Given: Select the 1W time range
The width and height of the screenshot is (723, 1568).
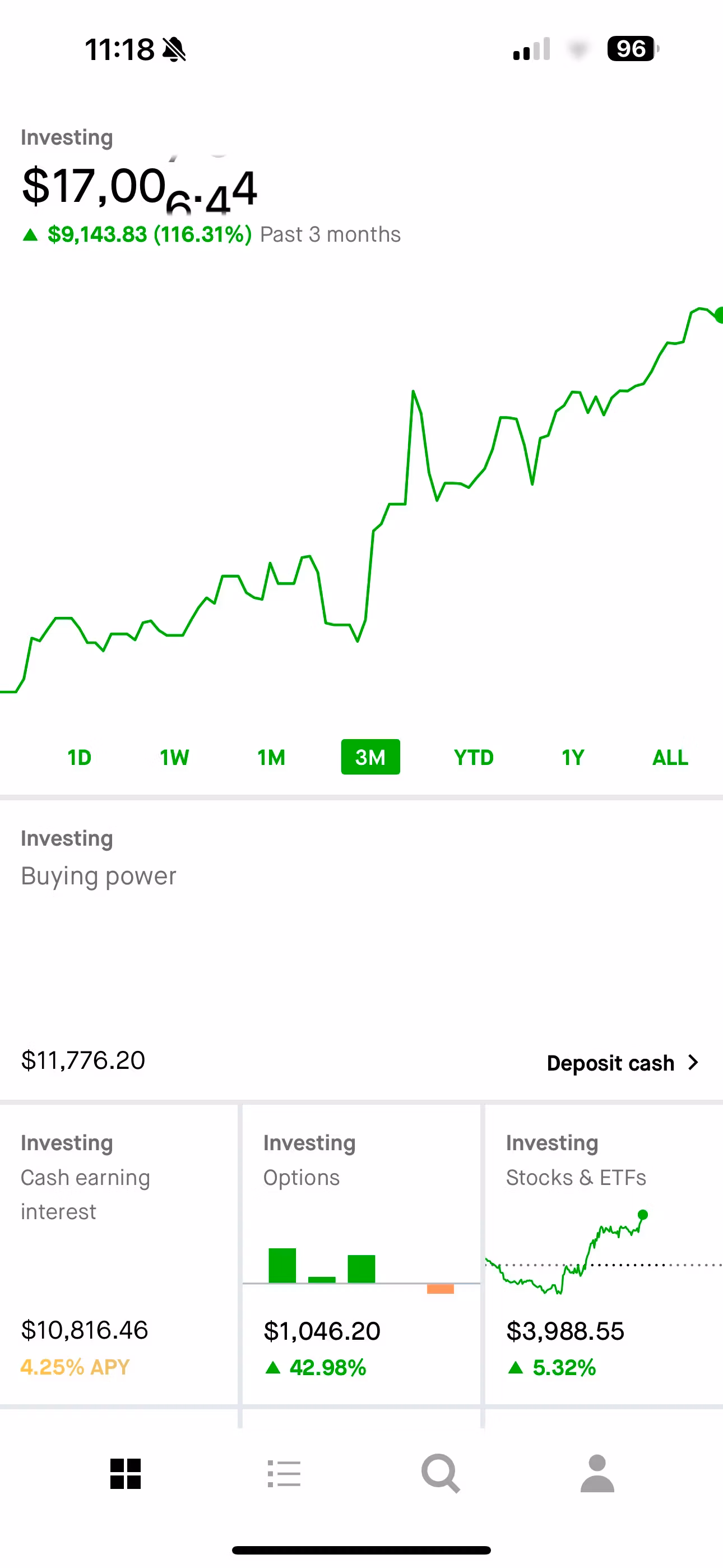Looking at the screenshot, I should [x=174, y=757].
